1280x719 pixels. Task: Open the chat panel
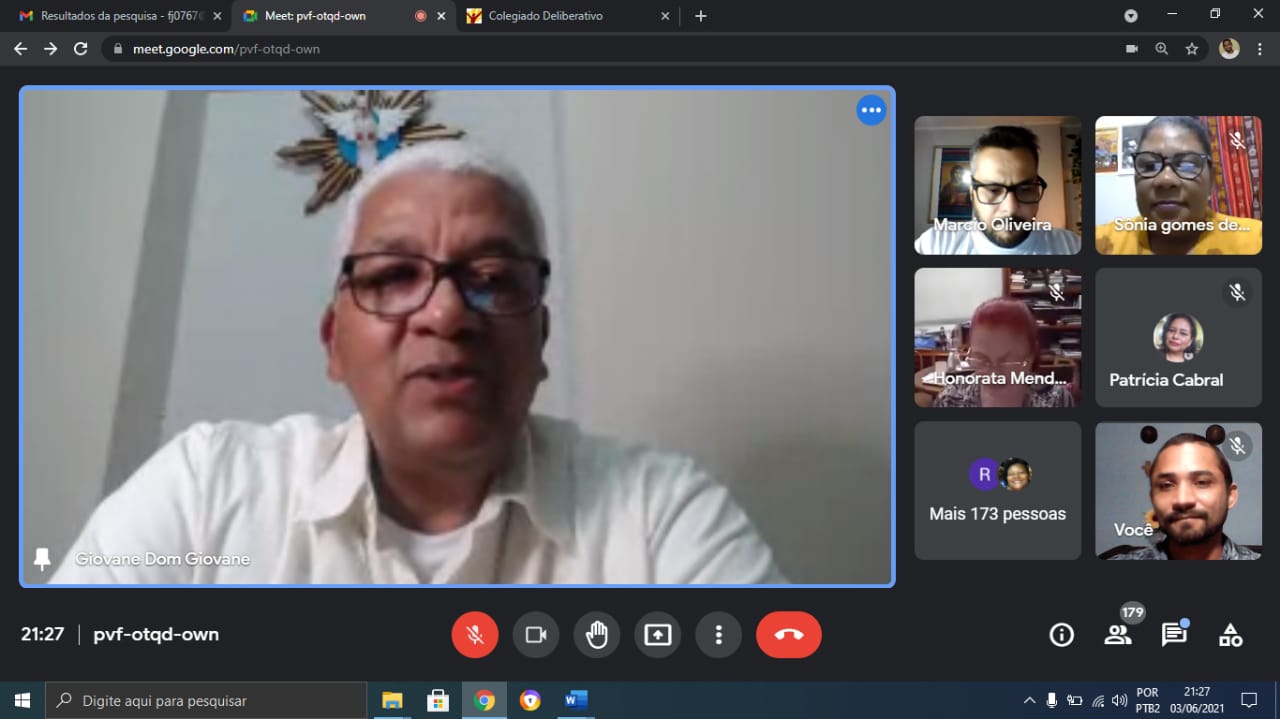coord(1174,635)
